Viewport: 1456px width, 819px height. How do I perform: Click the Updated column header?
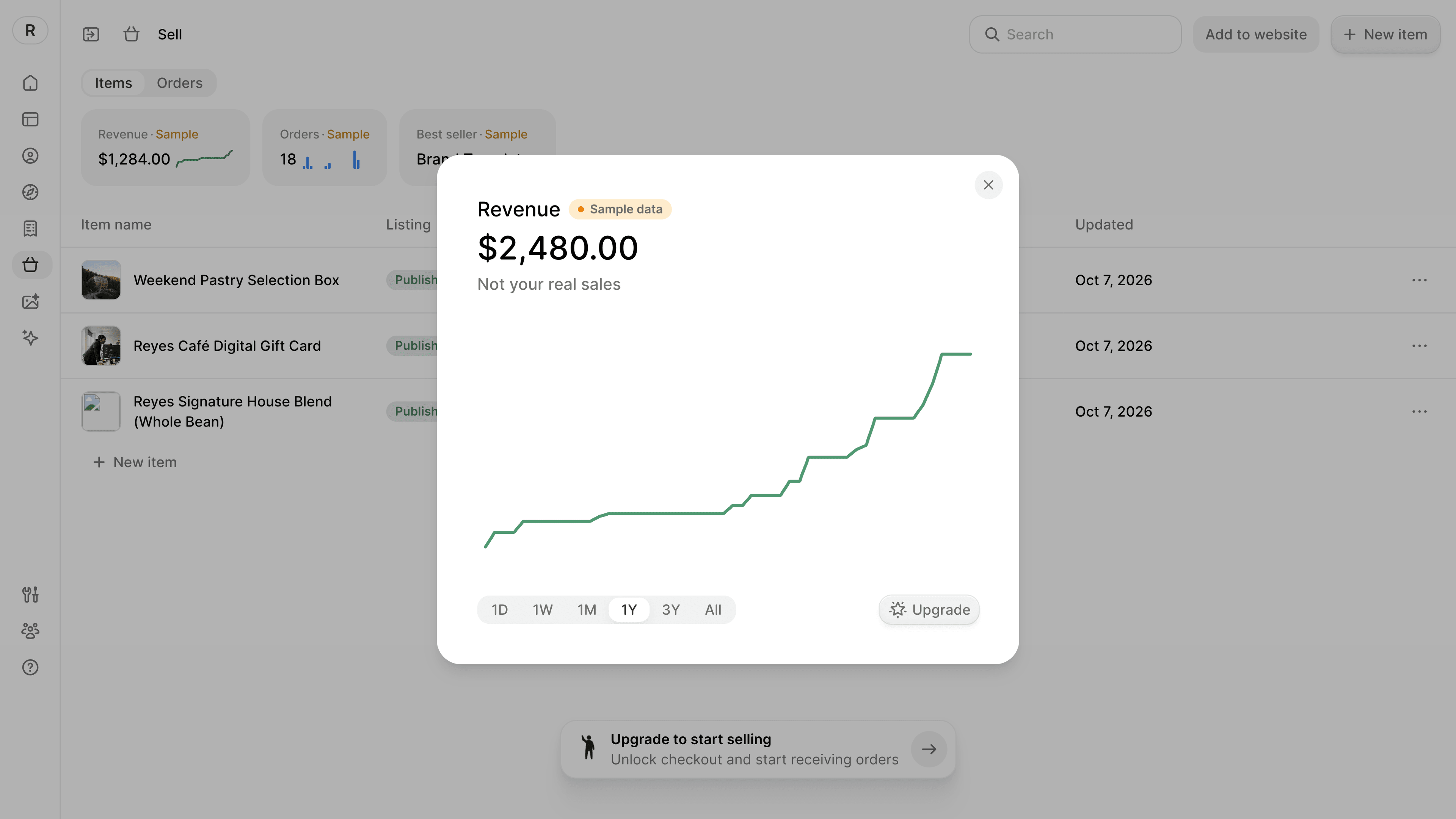1104,224
